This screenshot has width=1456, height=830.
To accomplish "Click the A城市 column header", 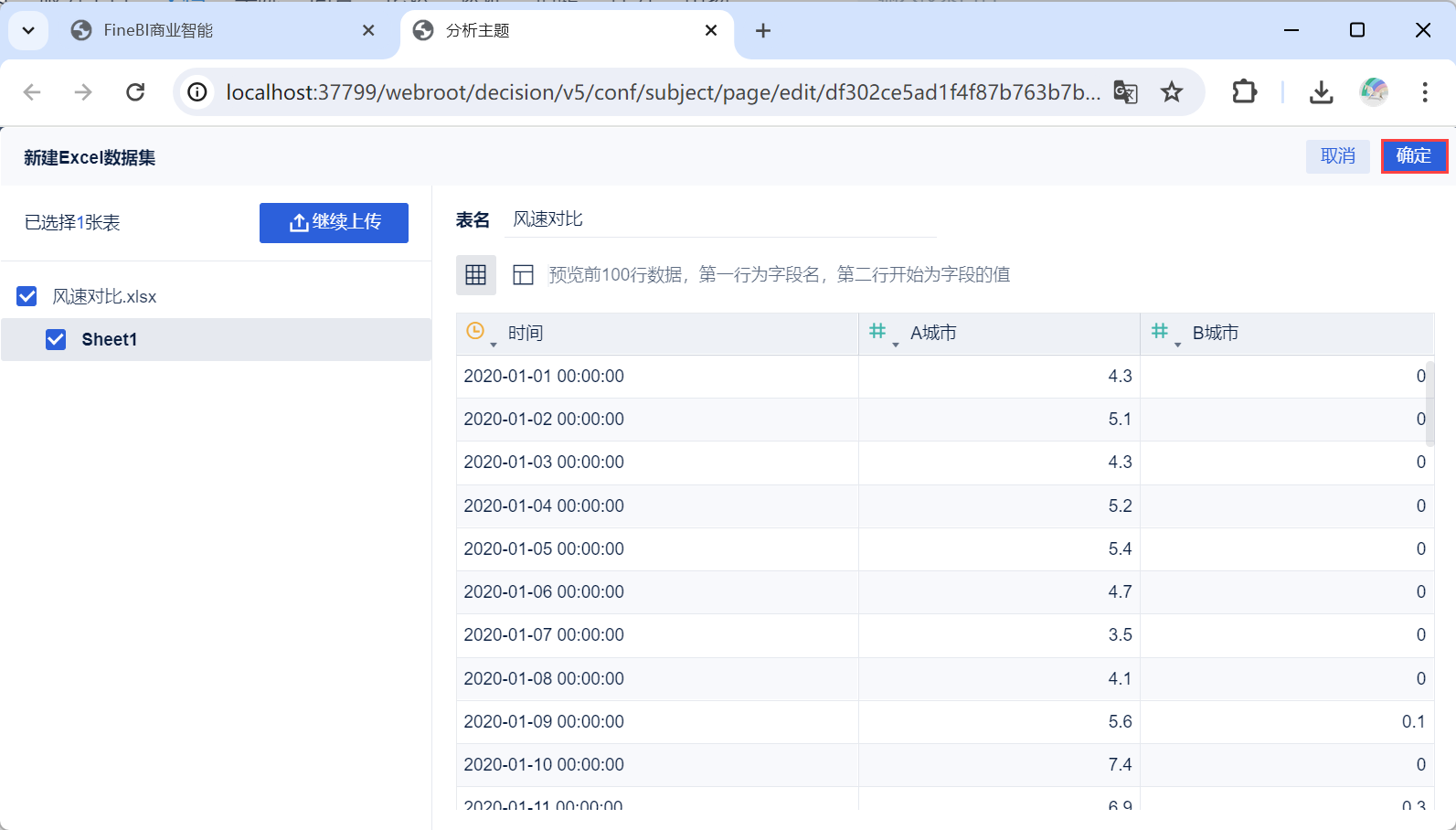I will (x=1000, y=334).
